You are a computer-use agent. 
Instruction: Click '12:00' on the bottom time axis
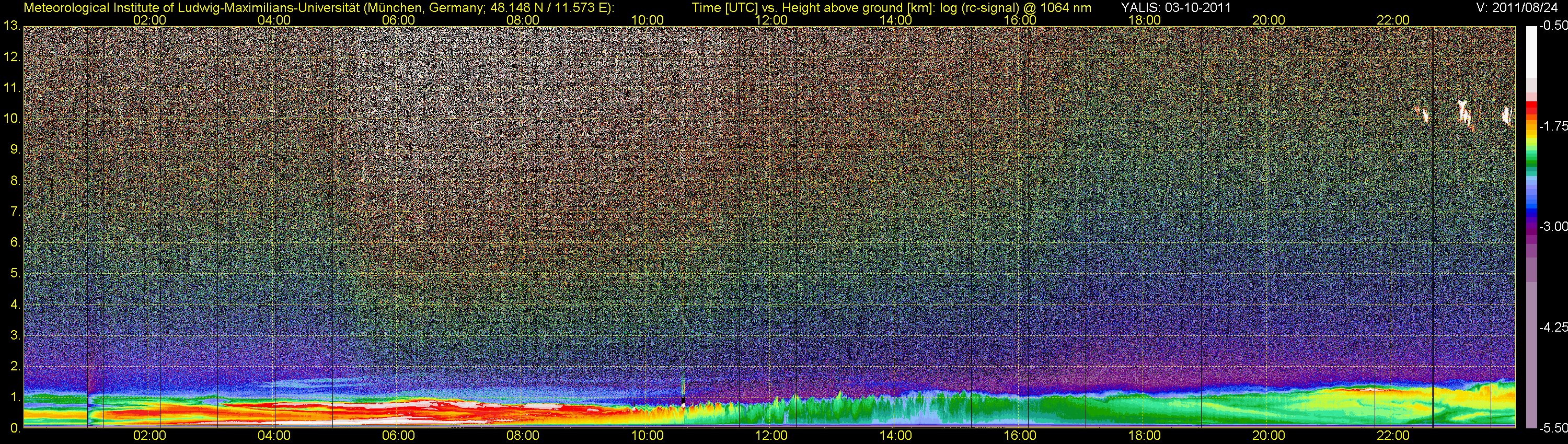pos(771,436)
